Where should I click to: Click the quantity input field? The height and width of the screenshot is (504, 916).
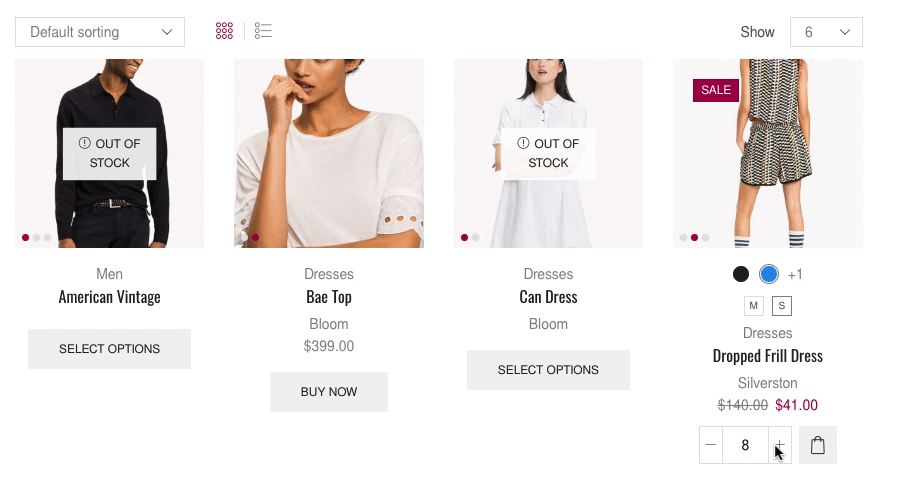tap(745, 446)
